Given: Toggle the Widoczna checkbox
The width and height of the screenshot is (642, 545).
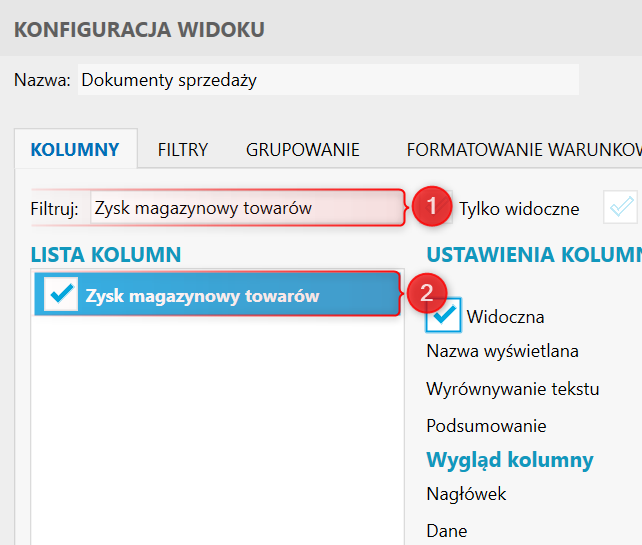Looking at the screenshot, I should (443, 315).
